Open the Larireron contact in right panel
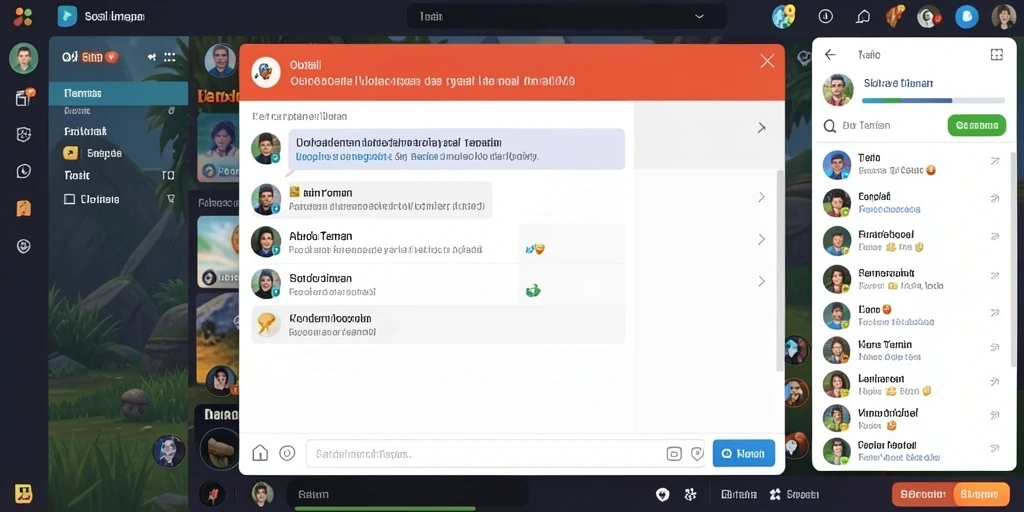The width and height of the screenshot is (1024, 512). coord(913,384)
